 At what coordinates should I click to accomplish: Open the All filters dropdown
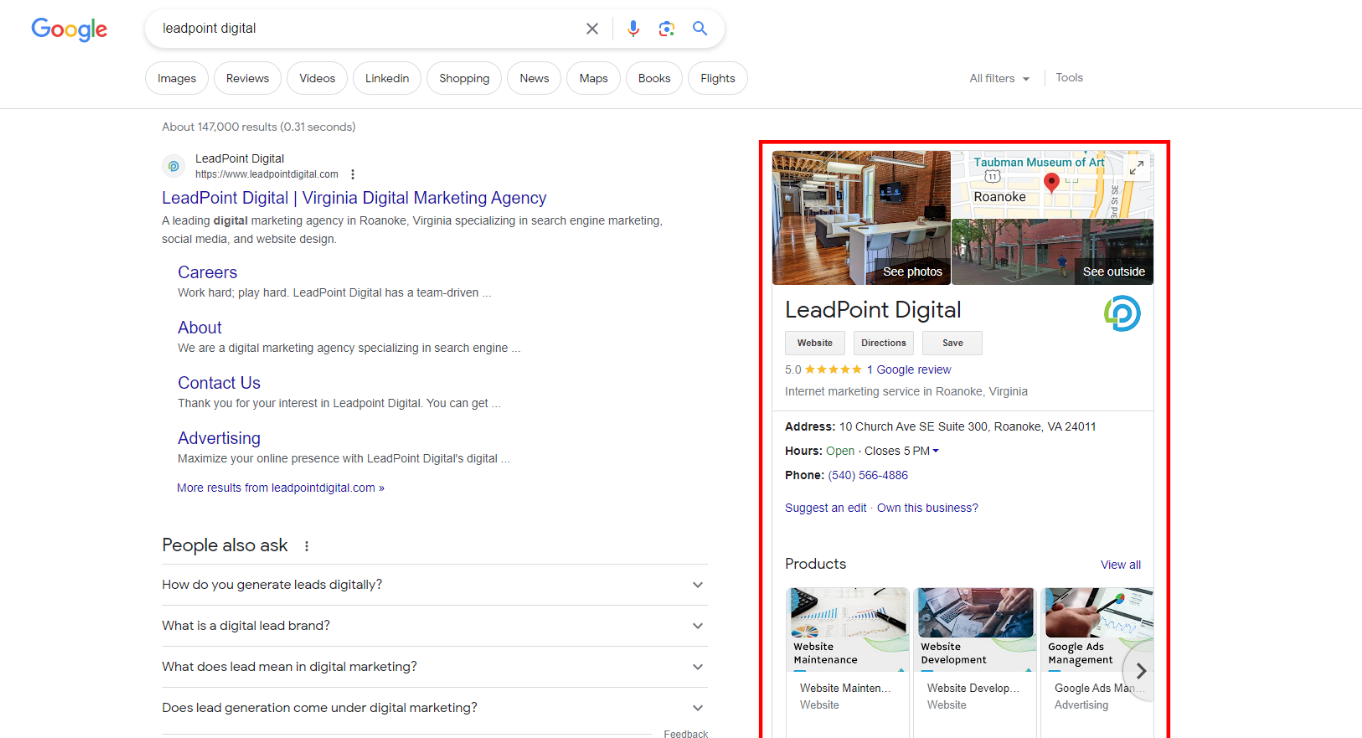999,78
